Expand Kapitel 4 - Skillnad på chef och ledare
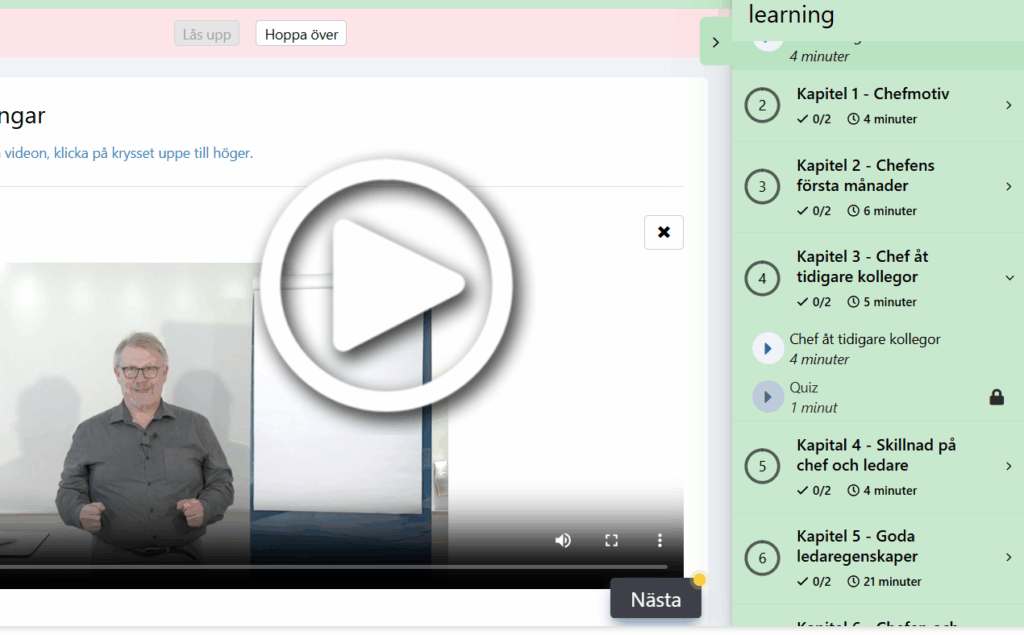1024x635 pixels. (x=1008, y=466)
